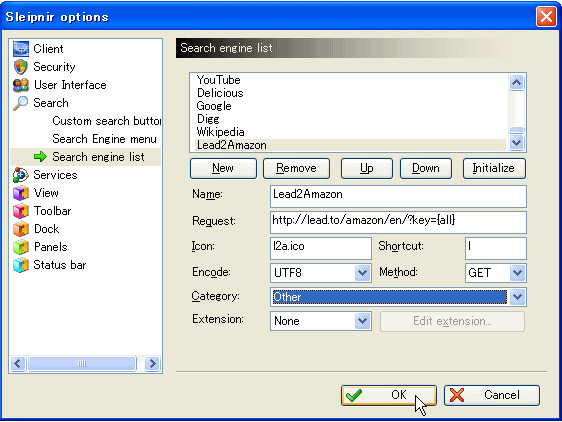Select the Status bar icon
The image size is (562, 422).
click(21, 265)
